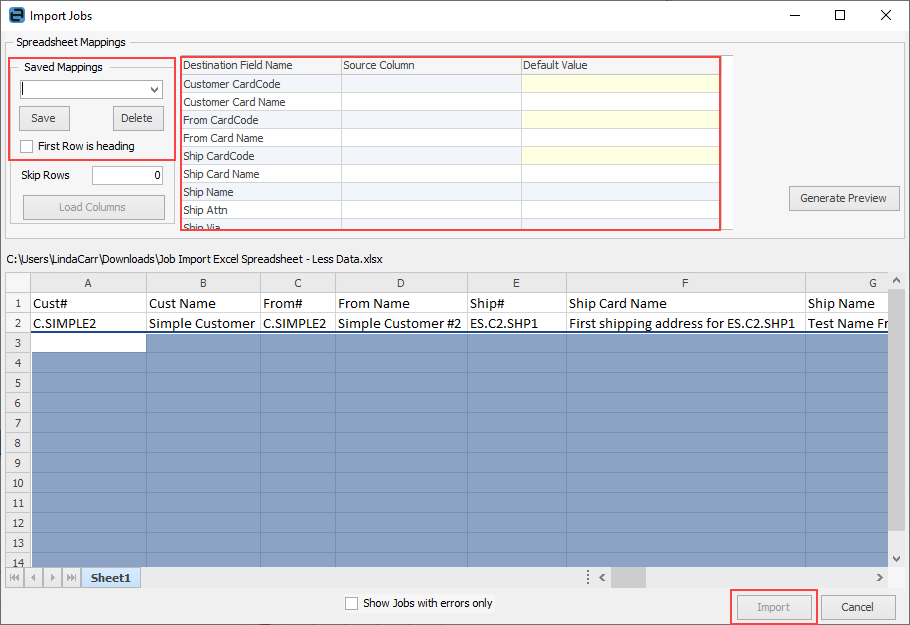Click the horizontal scrollbar thumb
The height and width of the screenshot is (625, 910).
coord(628,577)
